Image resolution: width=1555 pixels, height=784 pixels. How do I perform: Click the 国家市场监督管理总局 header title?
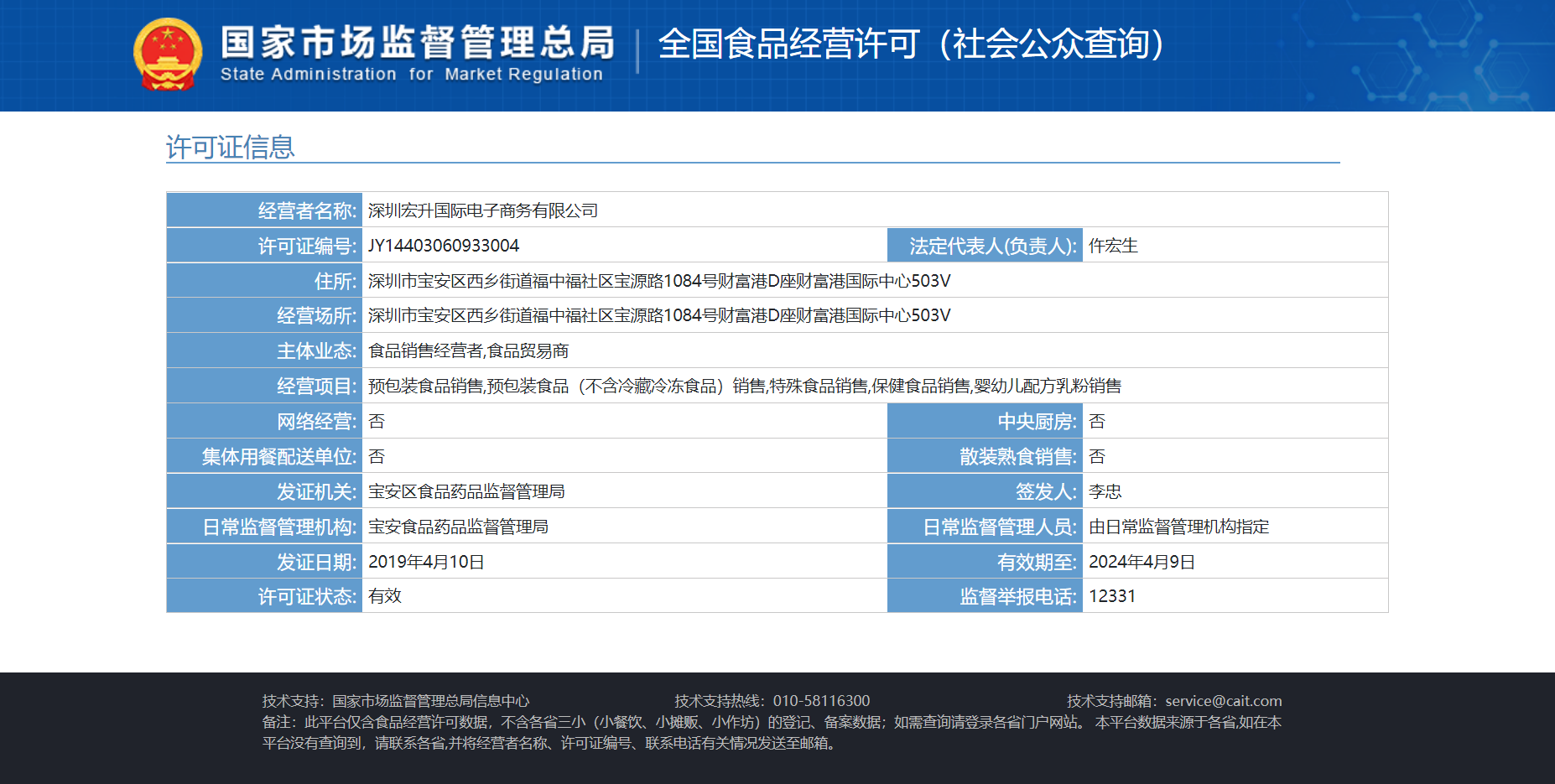[x=417, y=42]
